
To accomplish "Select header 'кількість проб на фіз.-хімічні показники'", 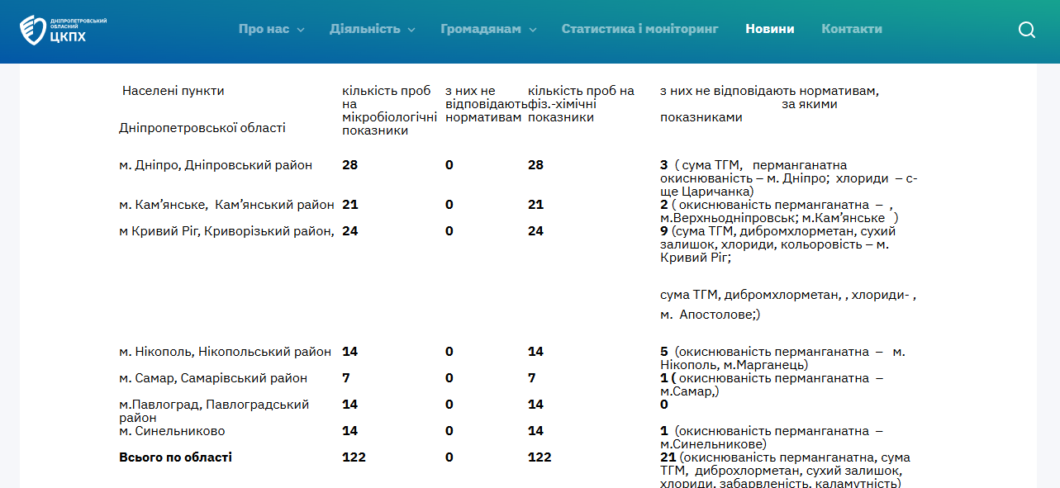I will 581,104.
